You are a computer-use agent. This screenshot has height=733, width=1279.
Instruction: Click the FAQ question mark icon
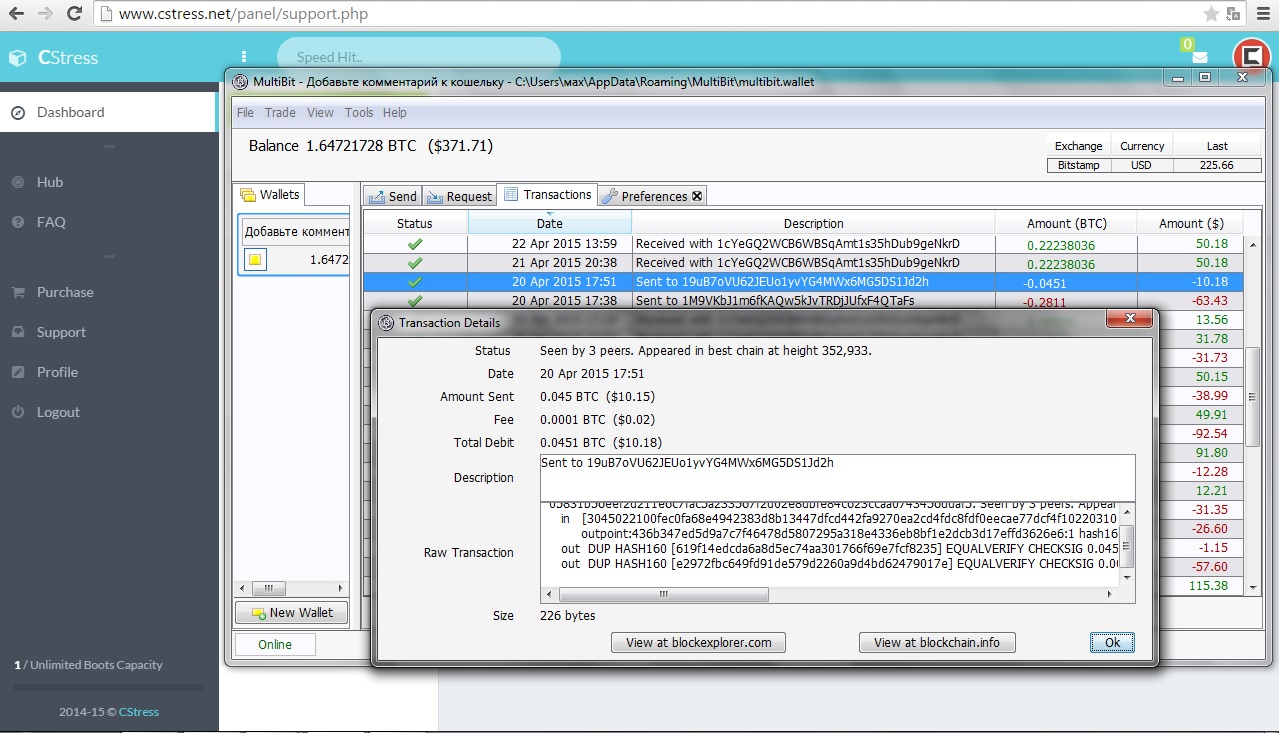pos(17,222)
